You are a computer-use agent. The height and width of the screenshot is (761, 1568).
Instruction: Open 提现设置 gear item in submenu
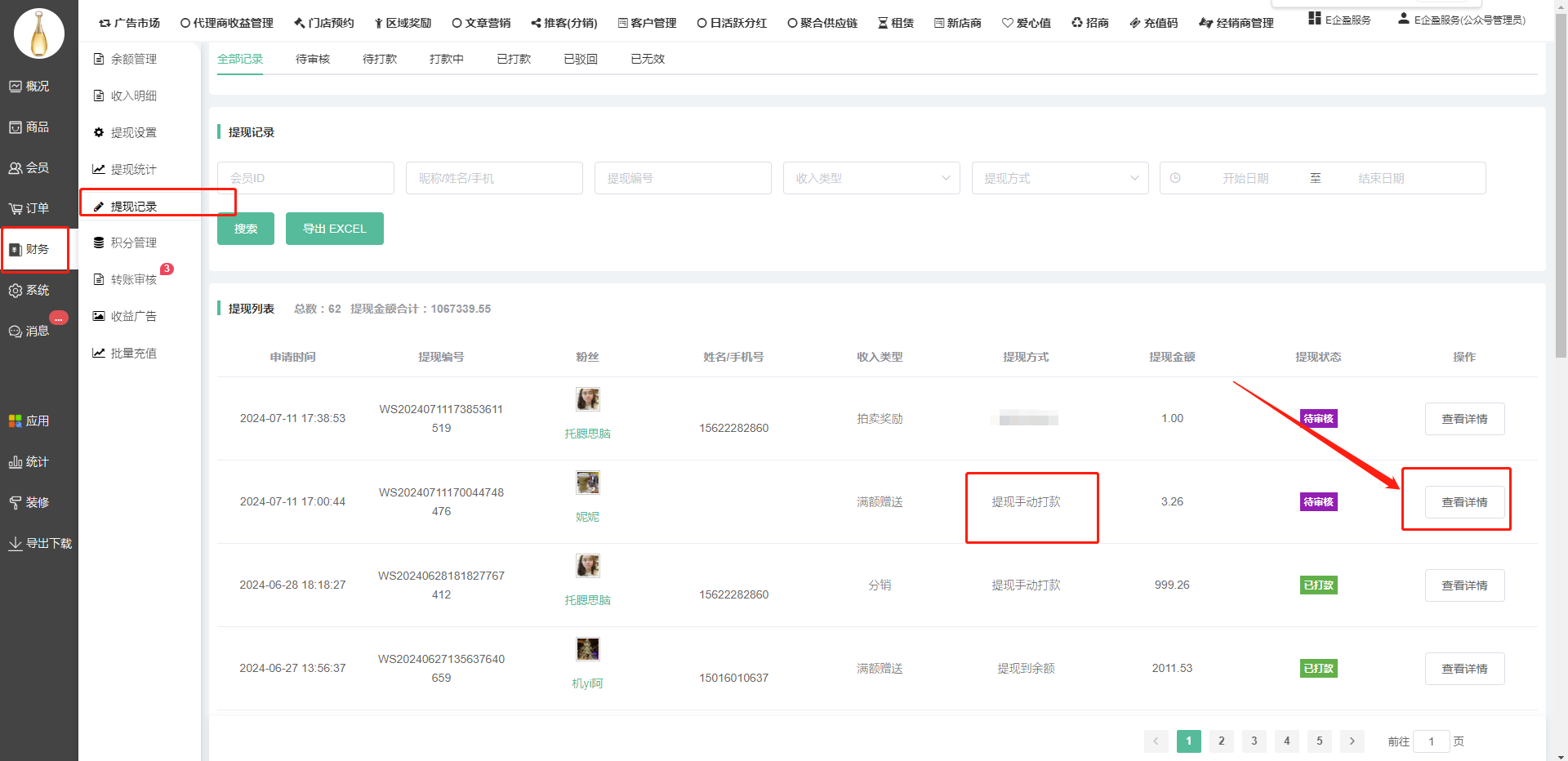[x=133, y=132]
